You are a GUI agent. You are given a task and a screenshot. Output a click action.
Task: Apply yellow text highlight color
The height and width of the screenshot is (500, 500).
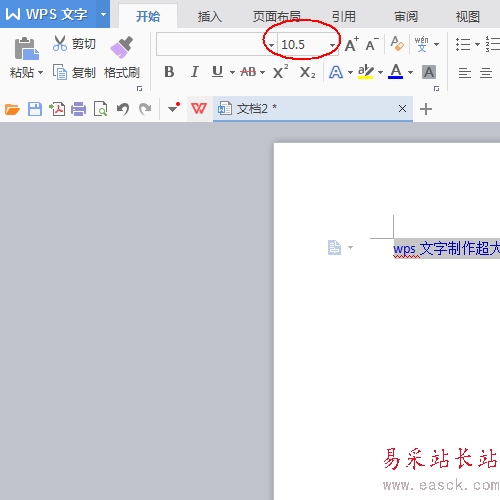tap(365, 71)
